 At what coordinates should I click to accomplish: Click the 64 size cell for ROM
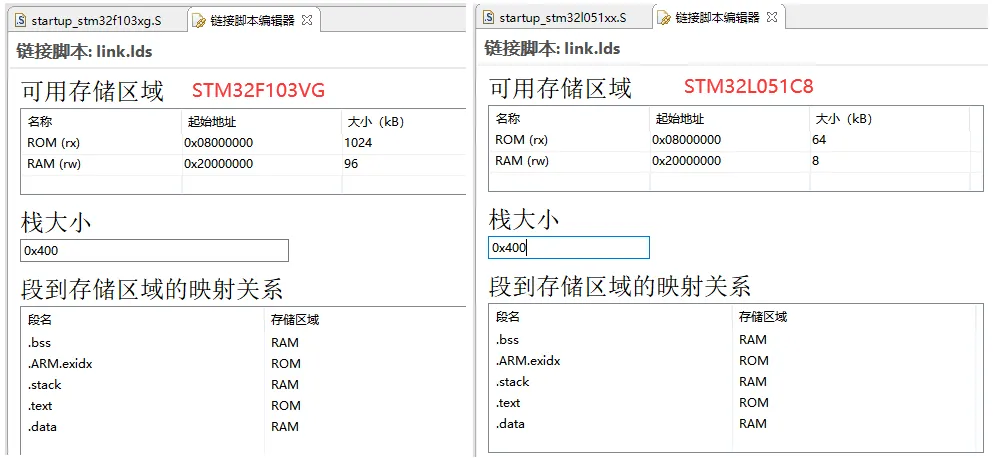coord(819,140)
